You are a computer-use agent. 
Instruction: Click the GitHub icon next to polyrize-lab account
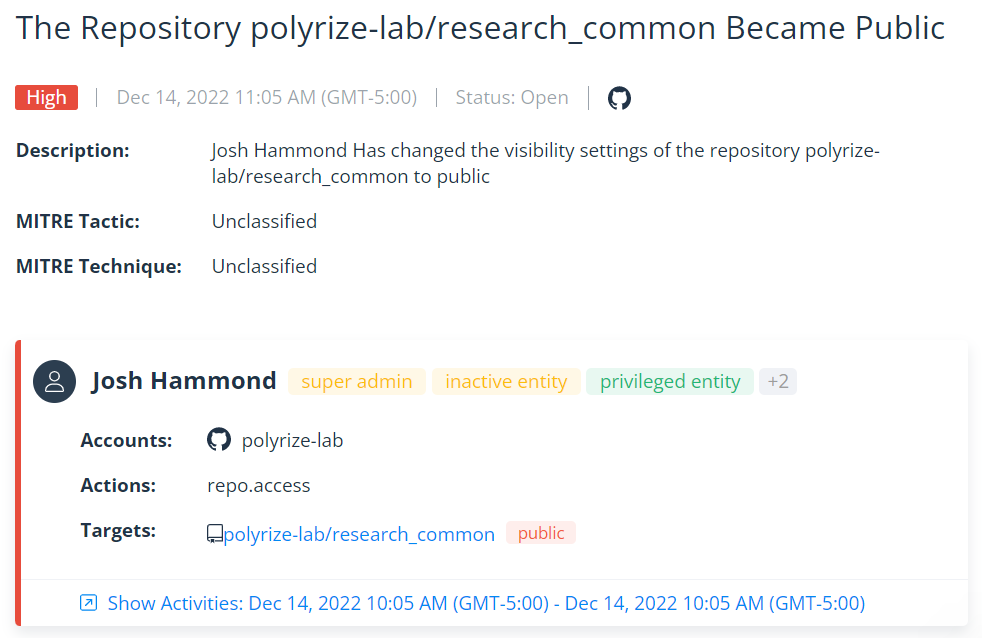pyautogui.click(x=218, y=440)
